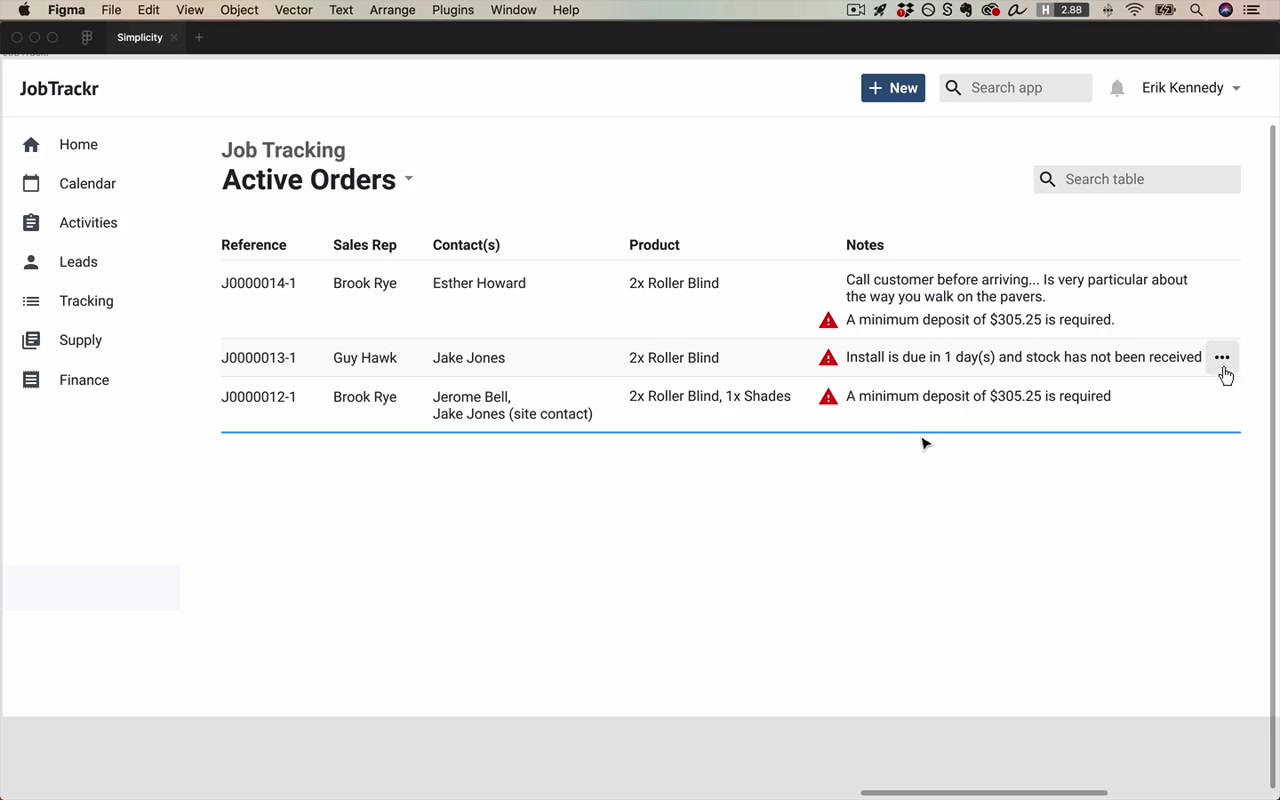Click Dropbox icon in menu bar
Viewport: 1280px width, 800px height.
pyautogui.click(x=905, y=10)
